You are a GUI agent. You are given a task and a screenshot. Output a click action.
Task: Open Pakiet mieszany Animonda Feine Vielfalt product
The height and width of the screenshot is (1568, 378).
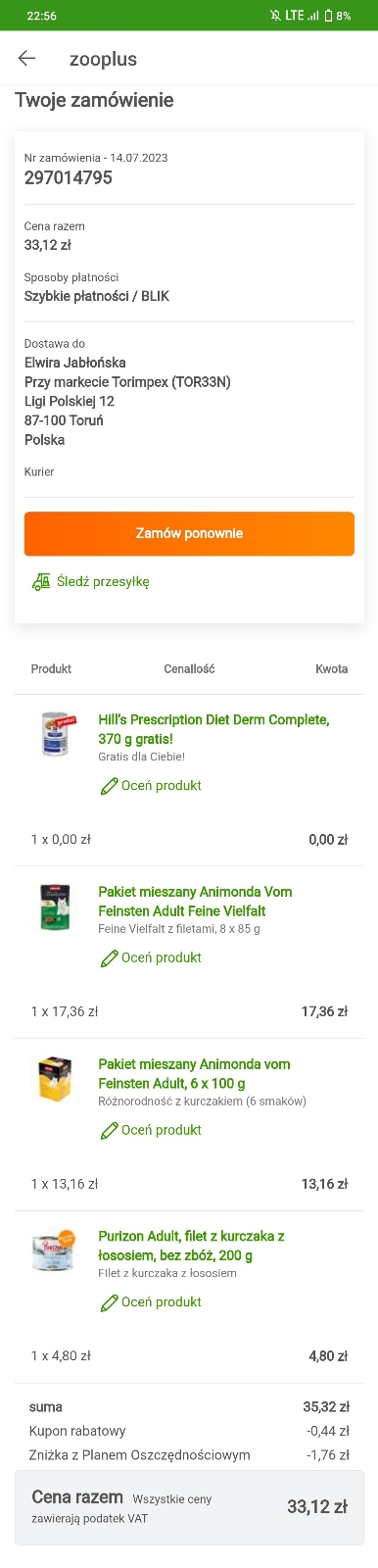coord(195,902)
